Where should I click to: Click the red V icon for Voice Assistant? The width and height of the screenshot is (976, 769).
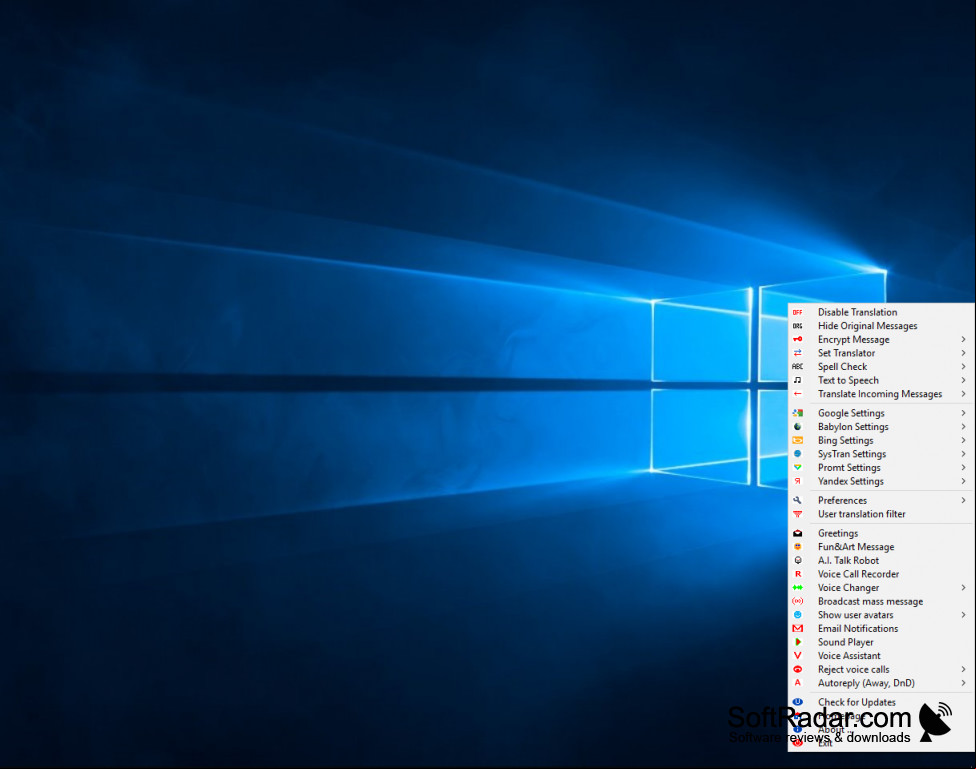coord(797,656)
